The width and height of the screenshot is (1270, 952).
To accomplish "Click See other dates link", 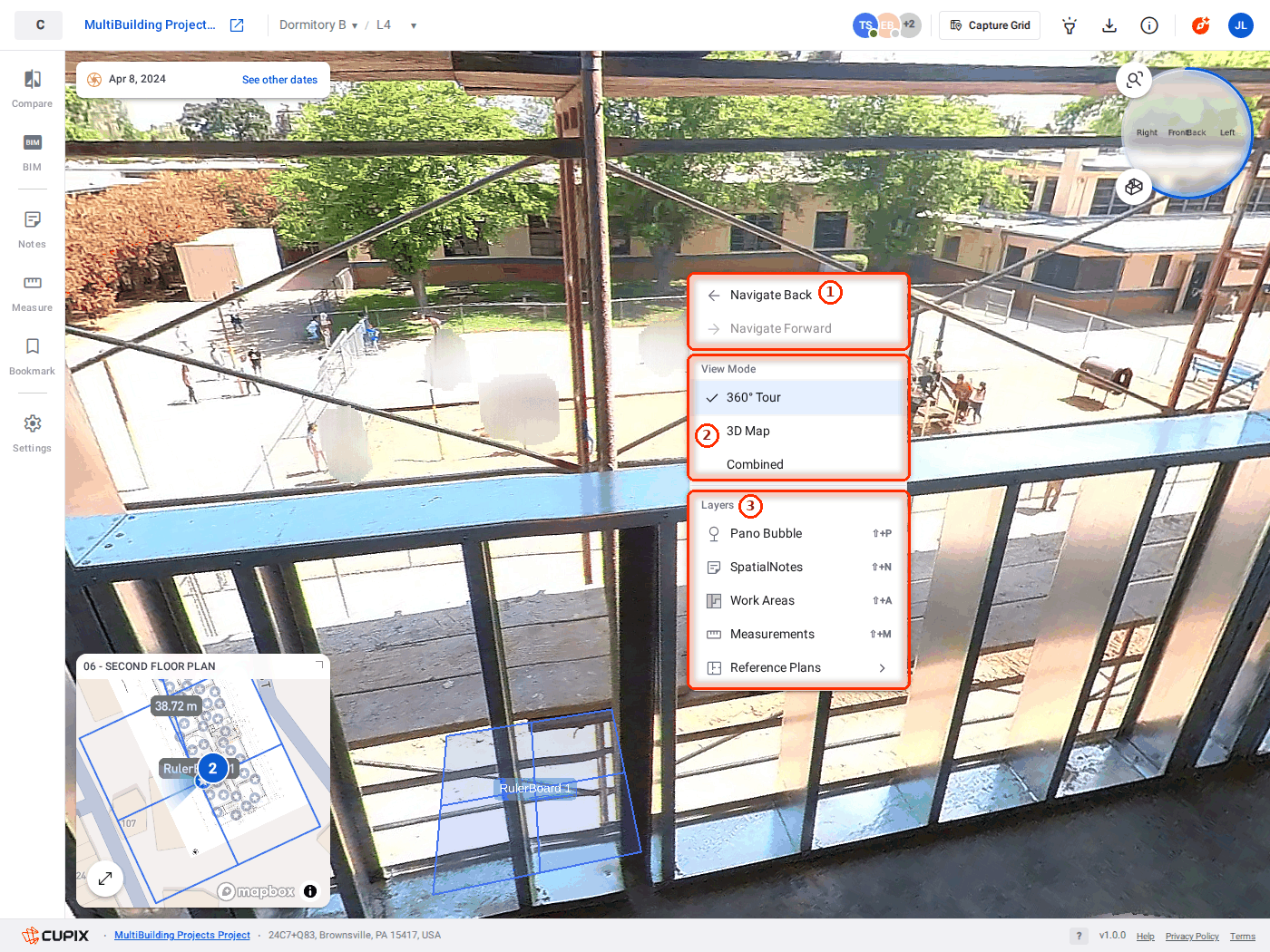I will 279,80.
